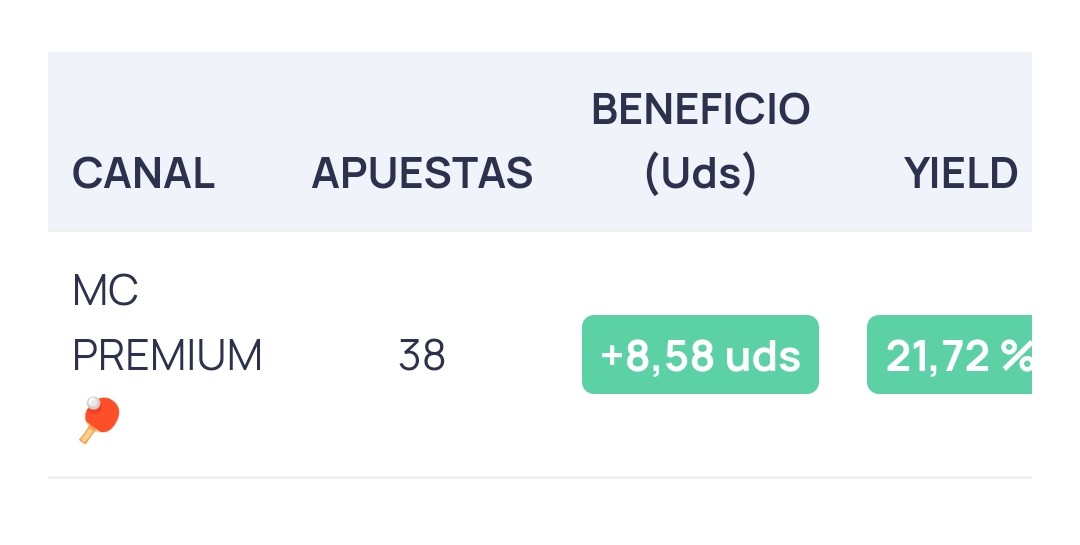Click the percent sign in yield badge
This screenshot has height=545, width=1080.
click(x=1016, y=356)
